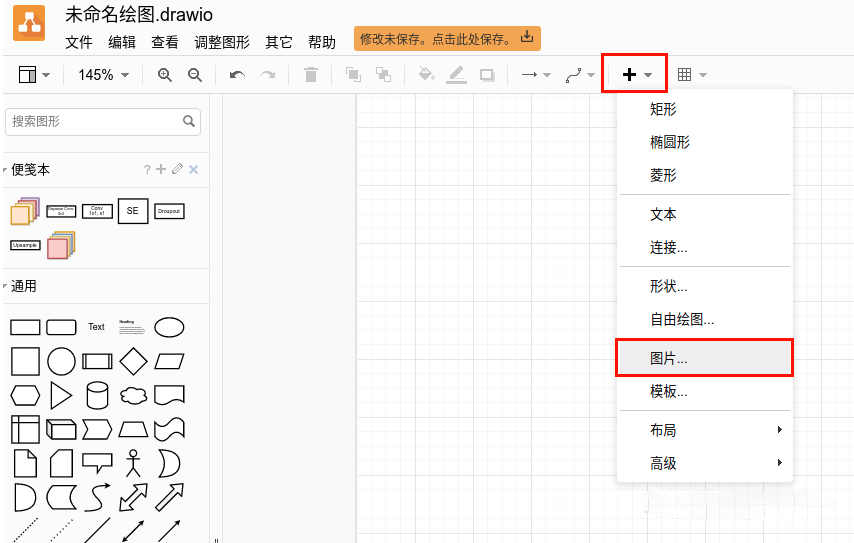Close the scratchpad with X icon
Image resolution: width=854 pixels, height=543 pixels.
193,170
